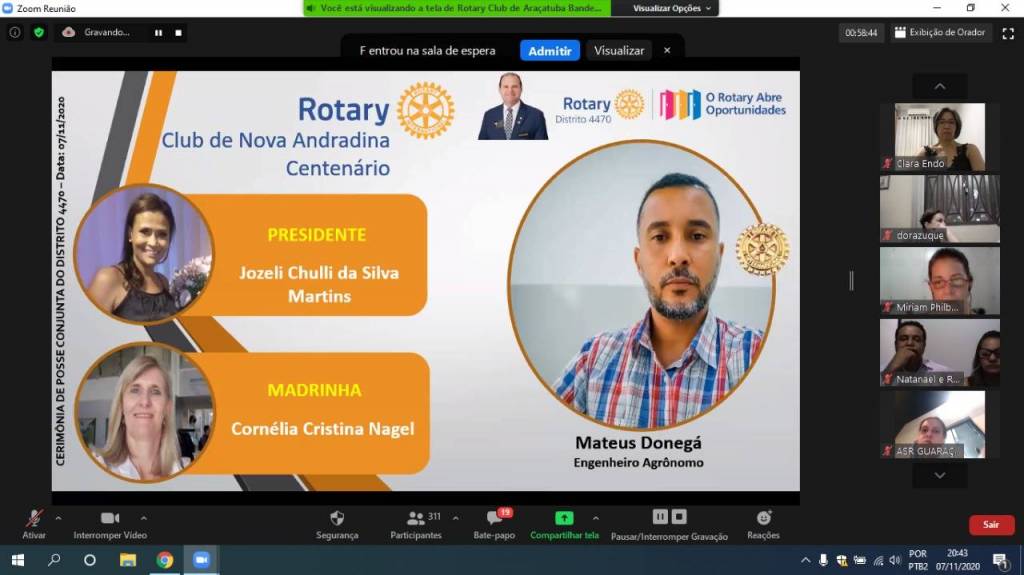
Task: Open the Reações emoji icon
Action: click(763, 518)
